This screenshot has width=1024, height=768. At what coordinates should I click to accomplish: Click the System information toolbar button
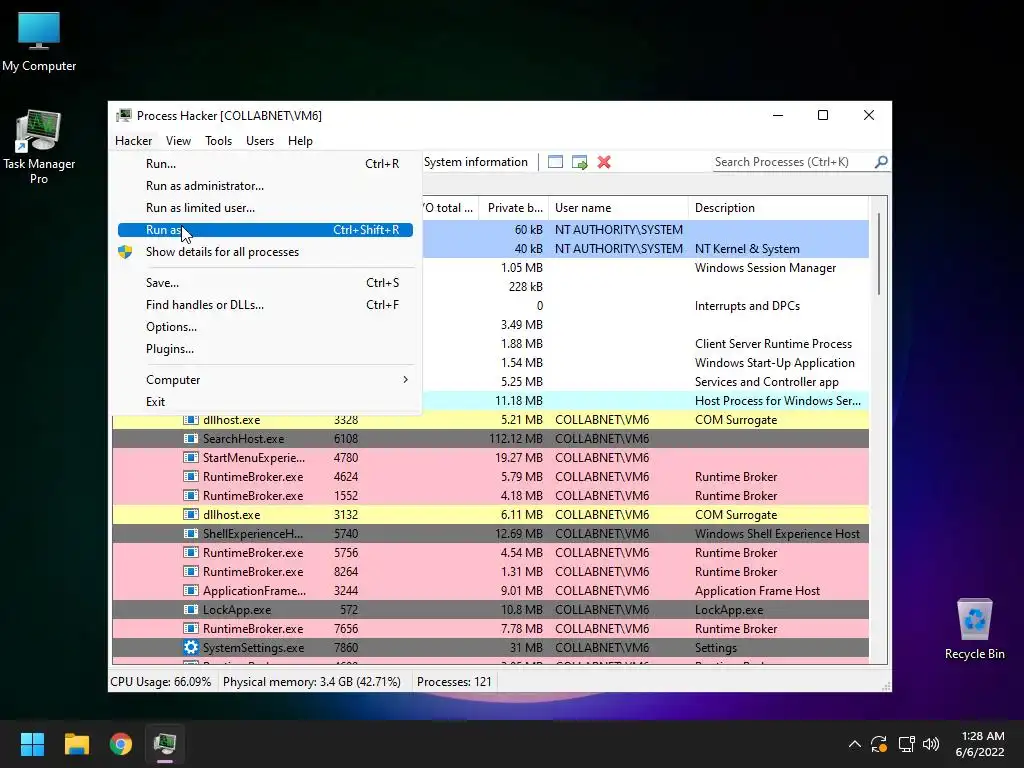tap(475, 162)
